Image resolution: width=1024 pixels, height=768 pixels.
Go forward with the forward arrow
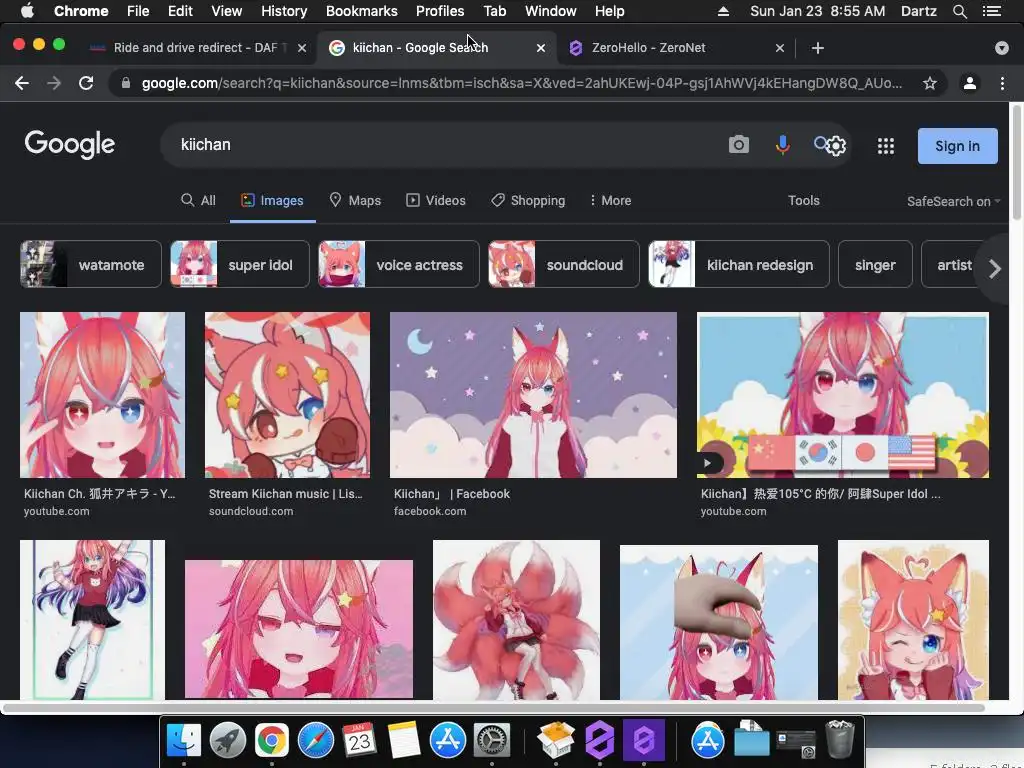click(54, 83)
